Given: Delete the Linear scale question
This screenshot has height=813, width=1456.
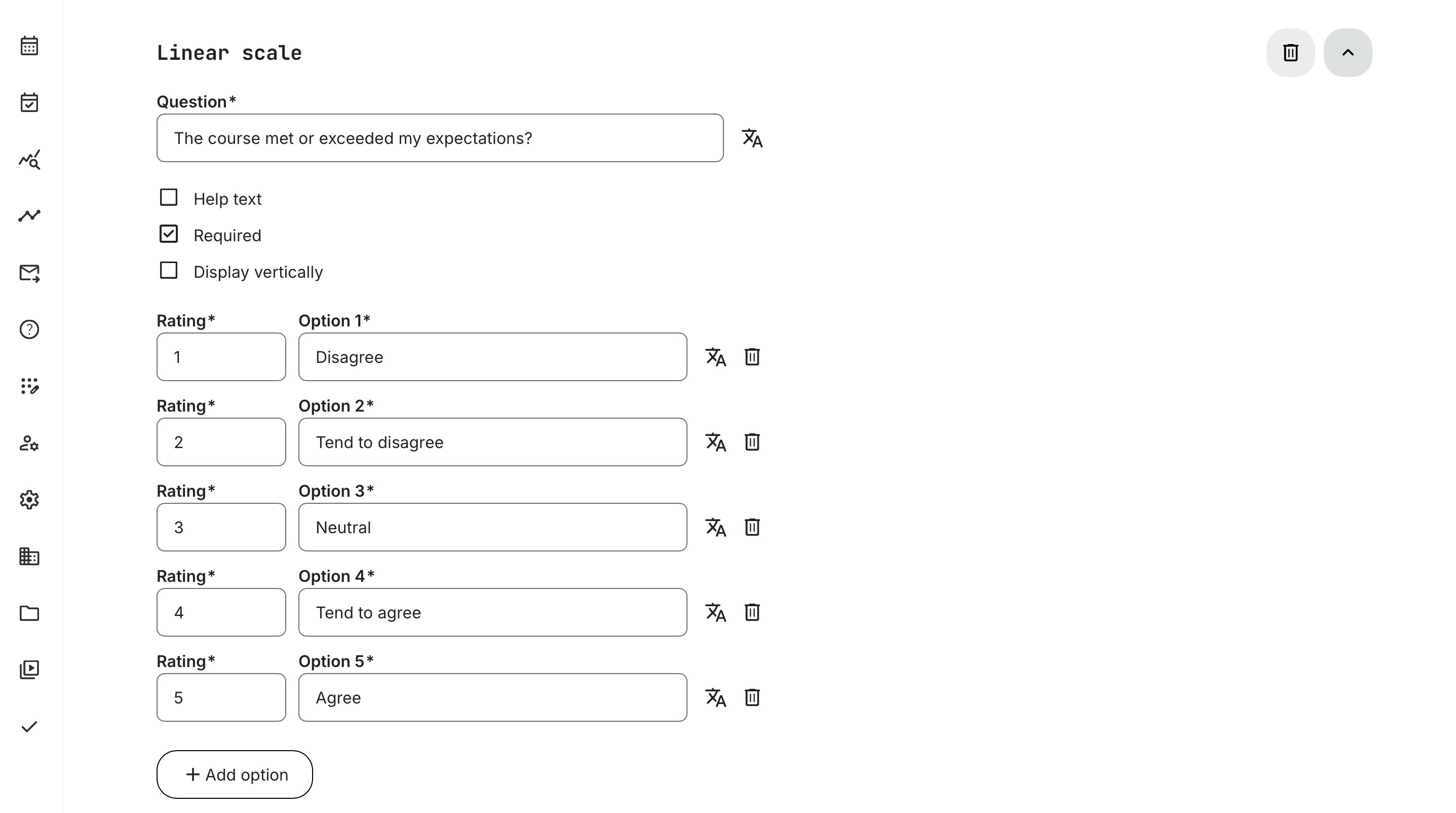Looking at the screenshot, I should pyautogui.click(x=1290, y=53).
